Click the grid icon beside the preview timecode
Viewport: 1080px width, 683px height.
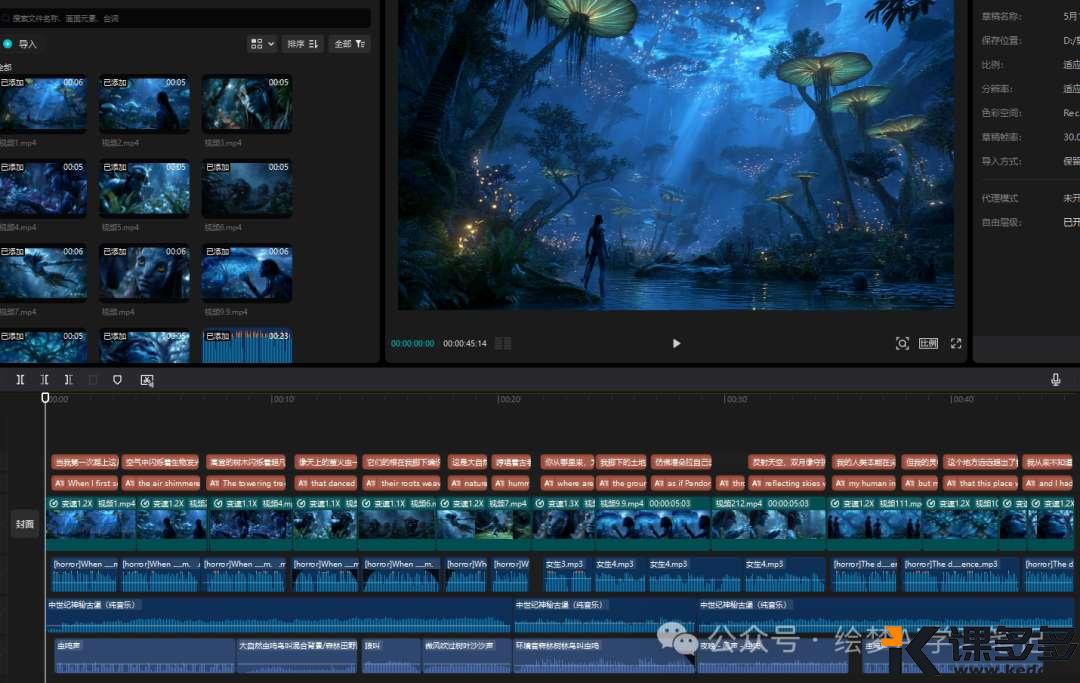point(503,343)
